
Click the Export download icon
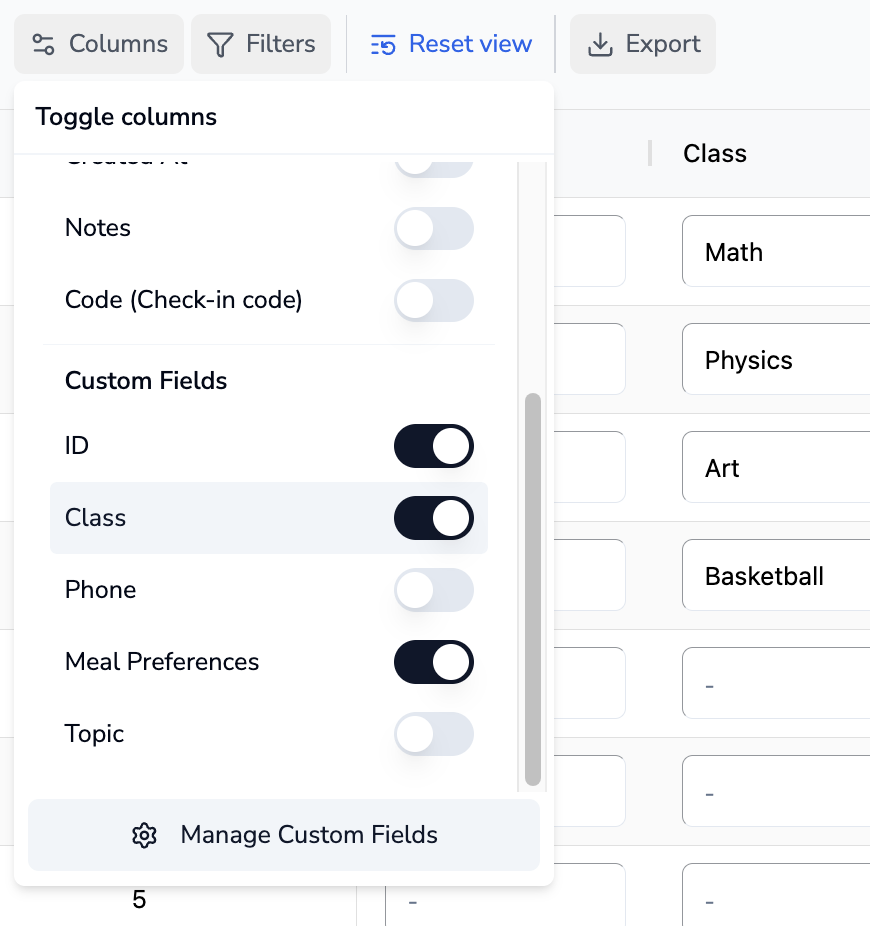coord(599,45)
